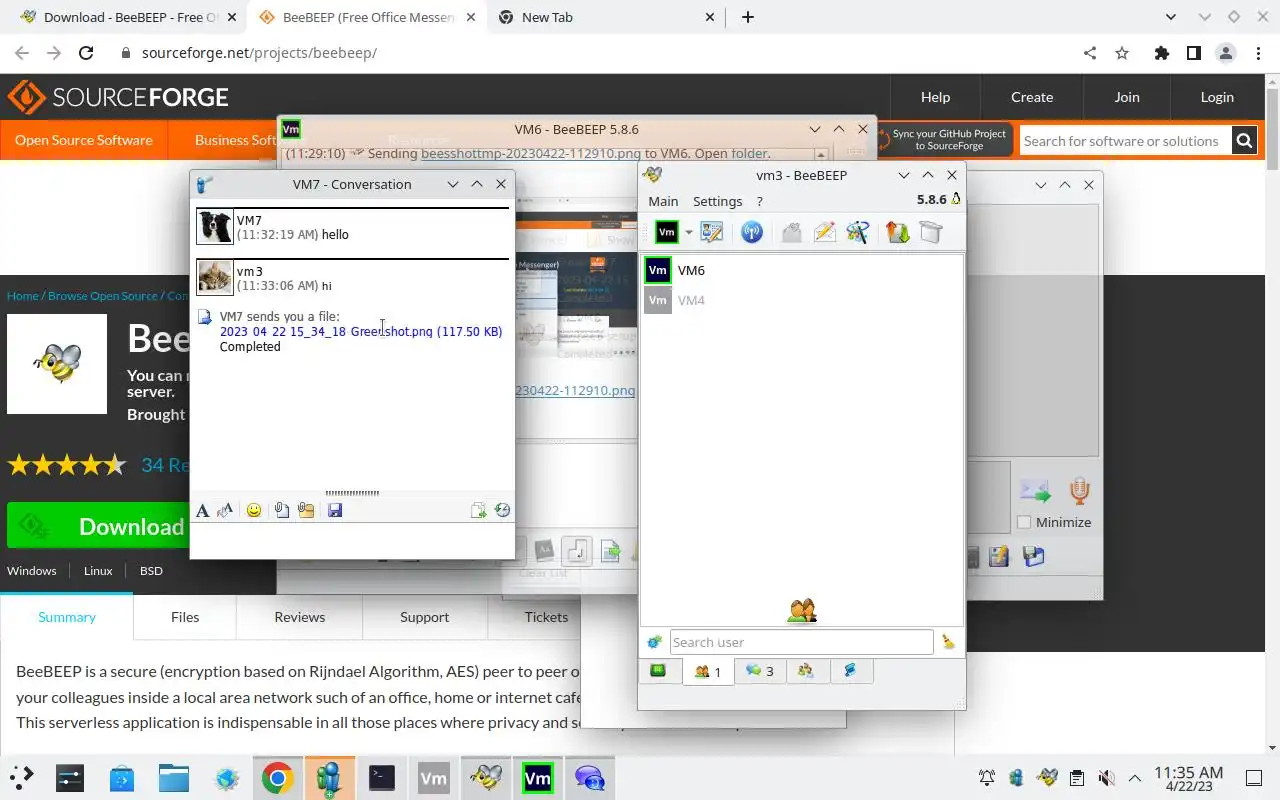Toggle the Minimize checkbox
The height and width of the screenshot is (800, 1280).
click(x=1024, y=522)
